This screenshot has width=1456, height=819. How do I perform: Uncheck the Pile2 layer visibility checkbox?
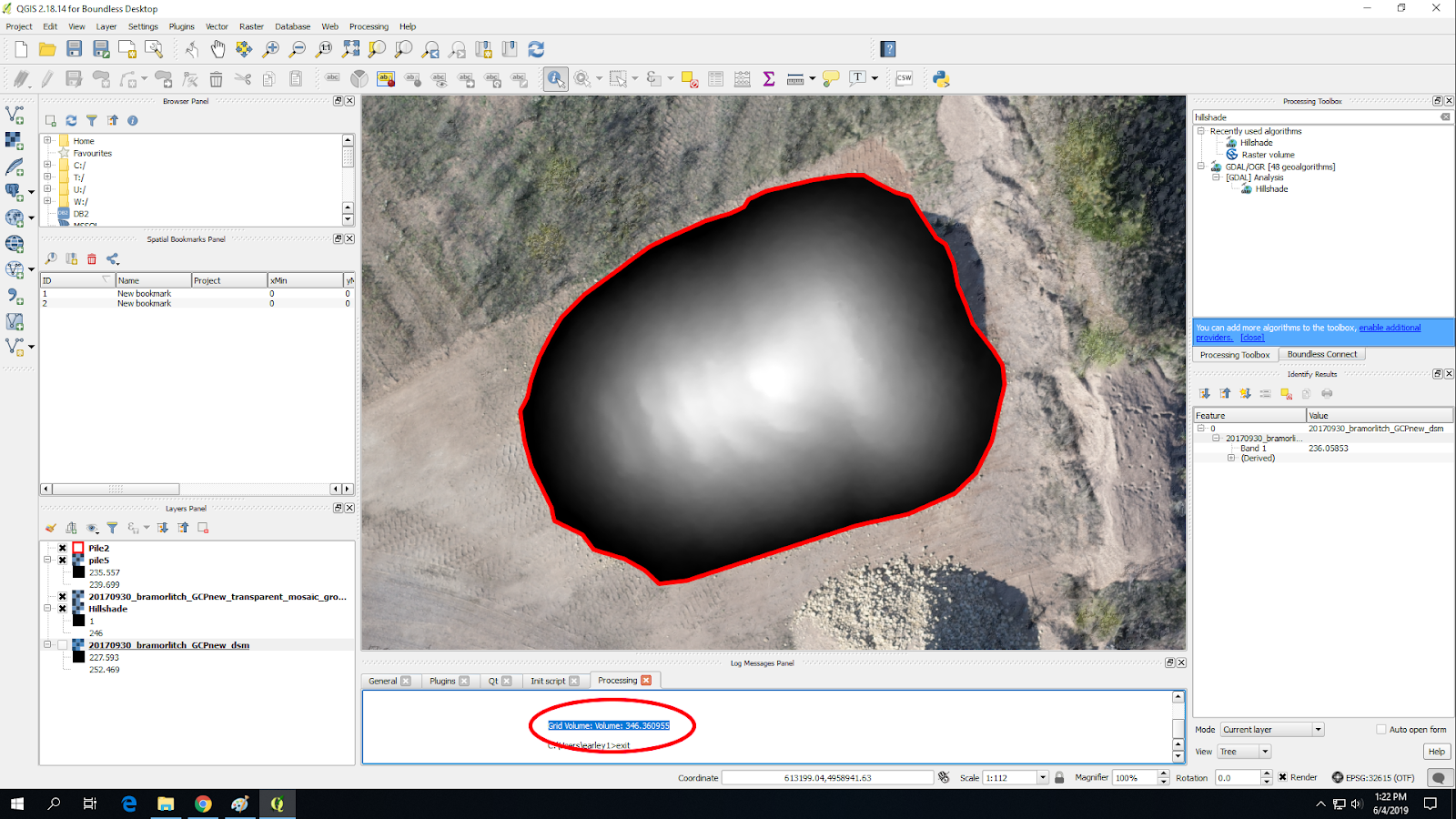click(62, 548)
